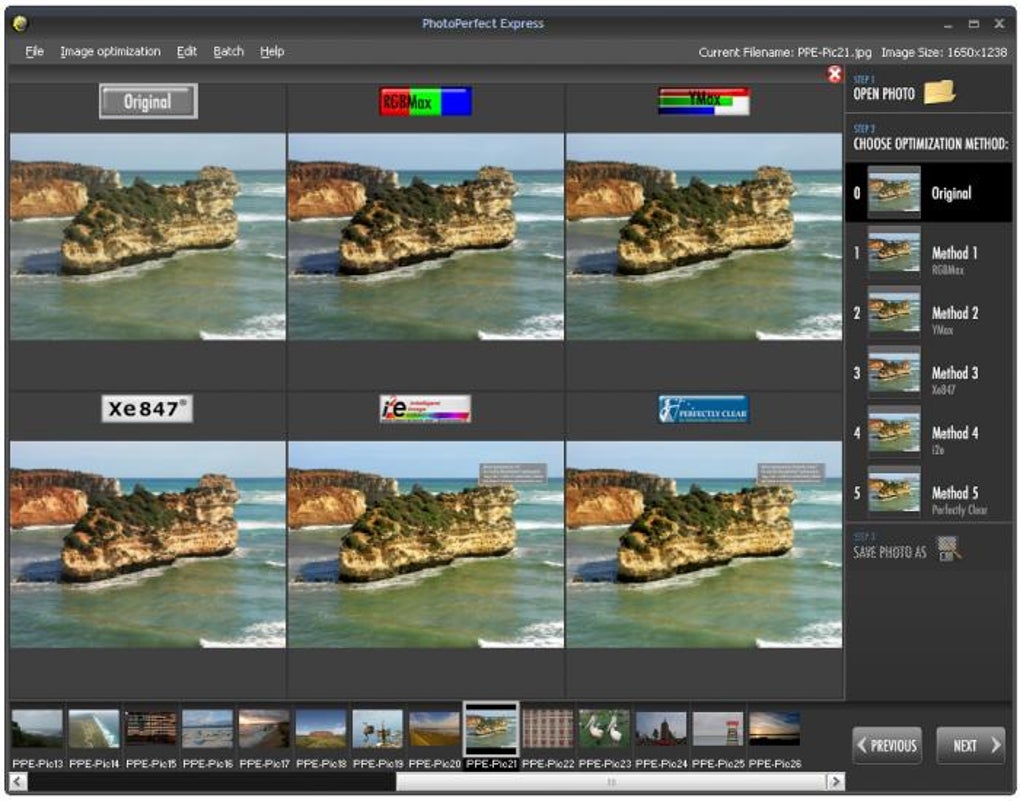Image resolution: width=1020 pixels, height=801 pixels.
Task: Click the Perfectly Clear banner
Action: tap(703, 410)
